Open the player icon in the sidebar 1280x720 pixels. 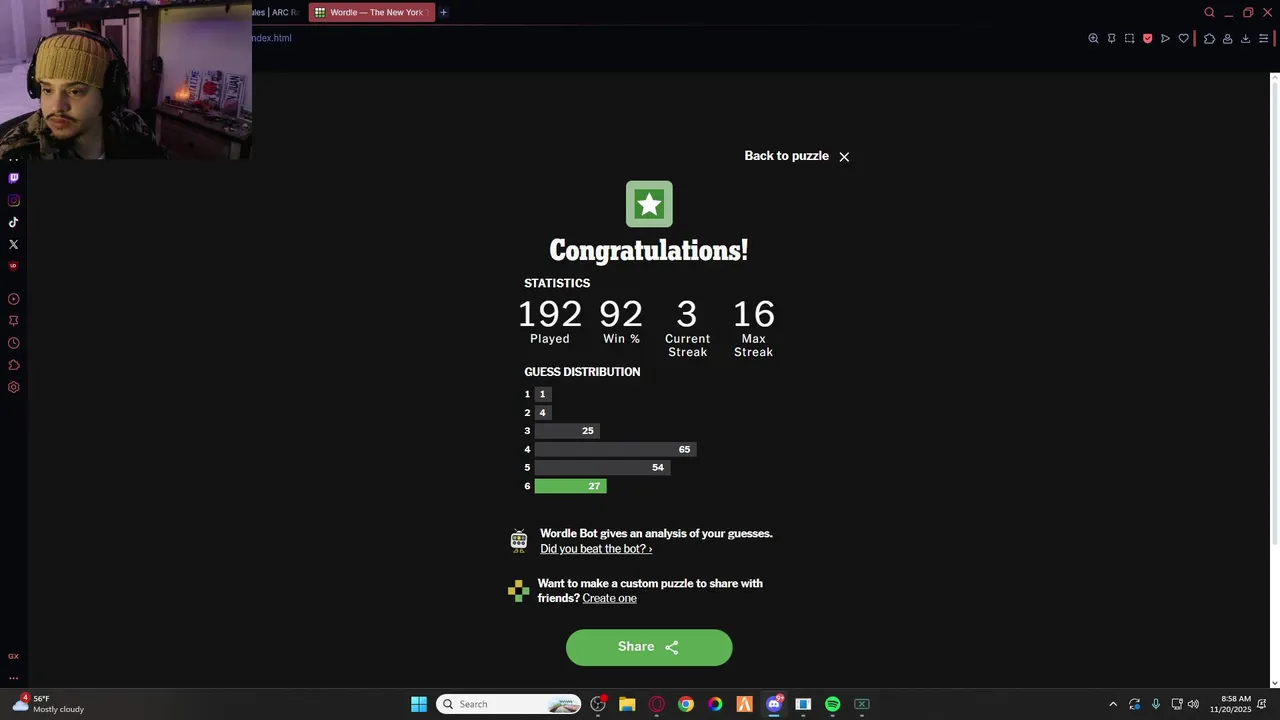pos(13,299)
